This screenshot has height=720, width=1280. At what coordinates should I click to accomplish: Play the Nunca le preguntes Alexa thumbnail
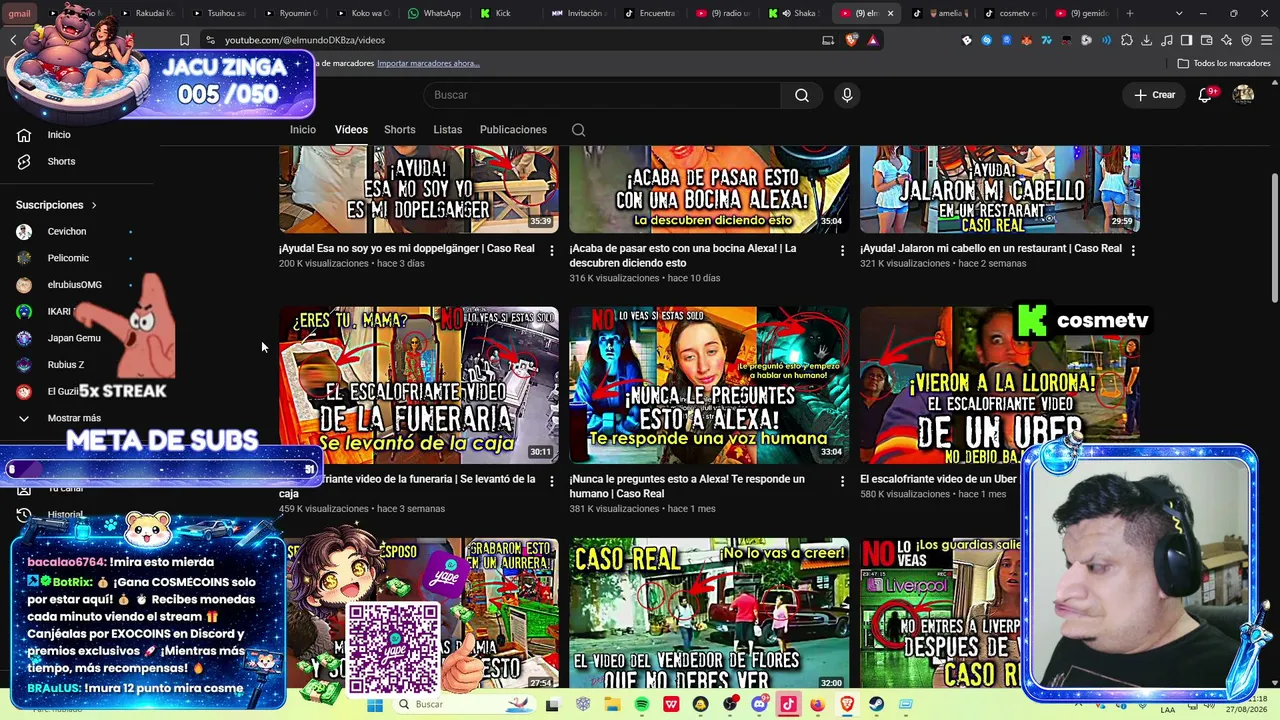pyautogui.click(x=709, y=385)
